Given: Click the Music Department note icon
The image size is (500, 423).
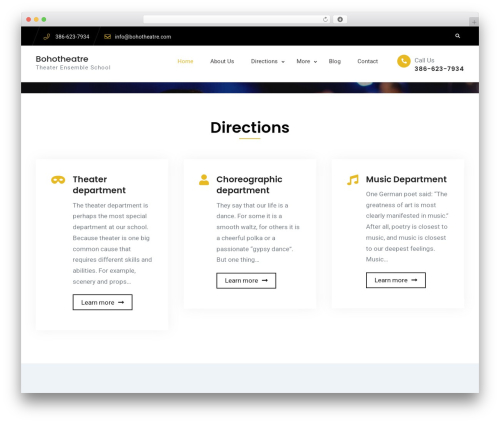Looking at the screenshot, I should coord(353,180).
